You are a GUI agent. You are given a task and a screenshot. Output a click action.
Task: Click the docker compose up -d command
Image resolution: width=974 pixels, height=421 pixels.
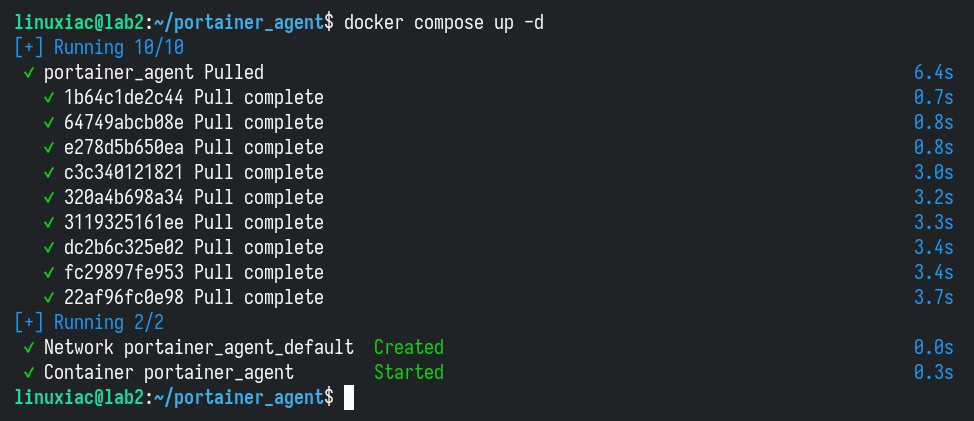coord(444,23)
